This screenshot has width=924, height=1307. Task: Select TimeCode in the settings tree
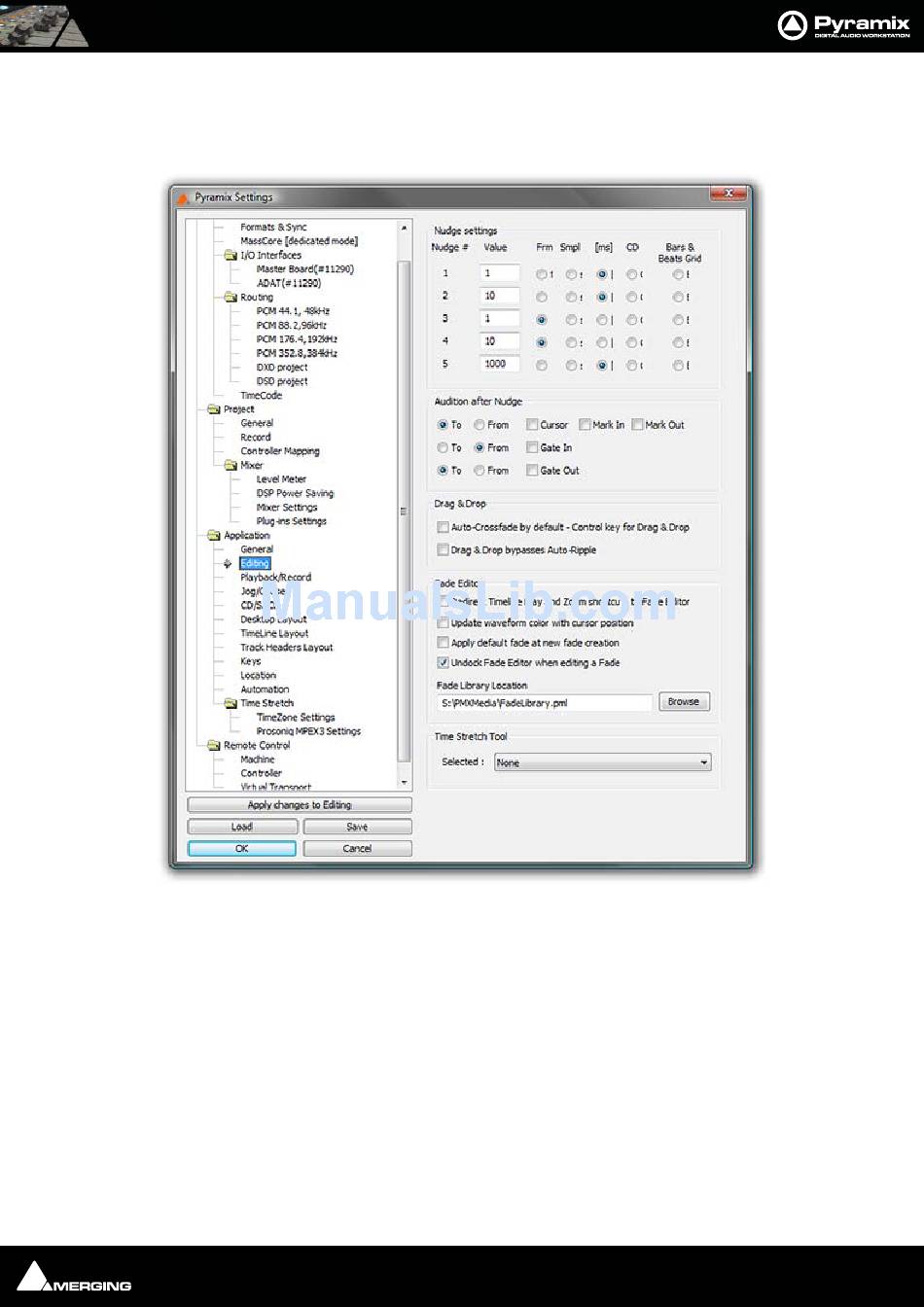point(262,396)
